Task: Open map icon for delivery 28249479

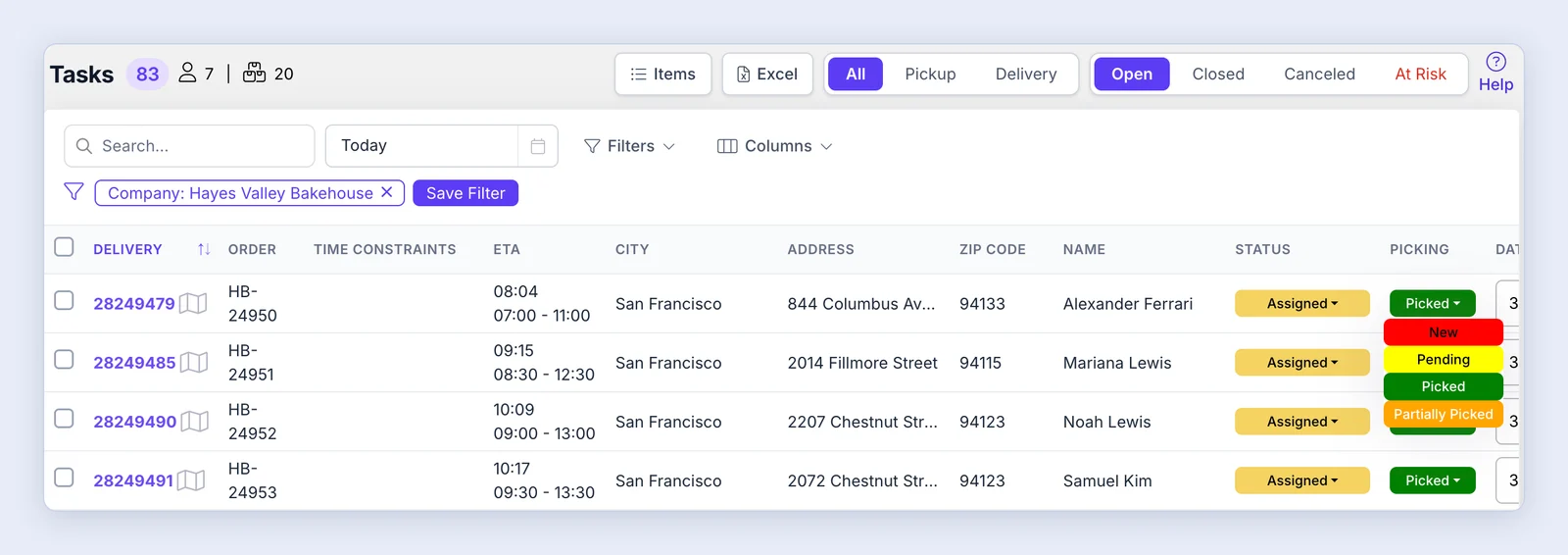Action: pos(193,304)
